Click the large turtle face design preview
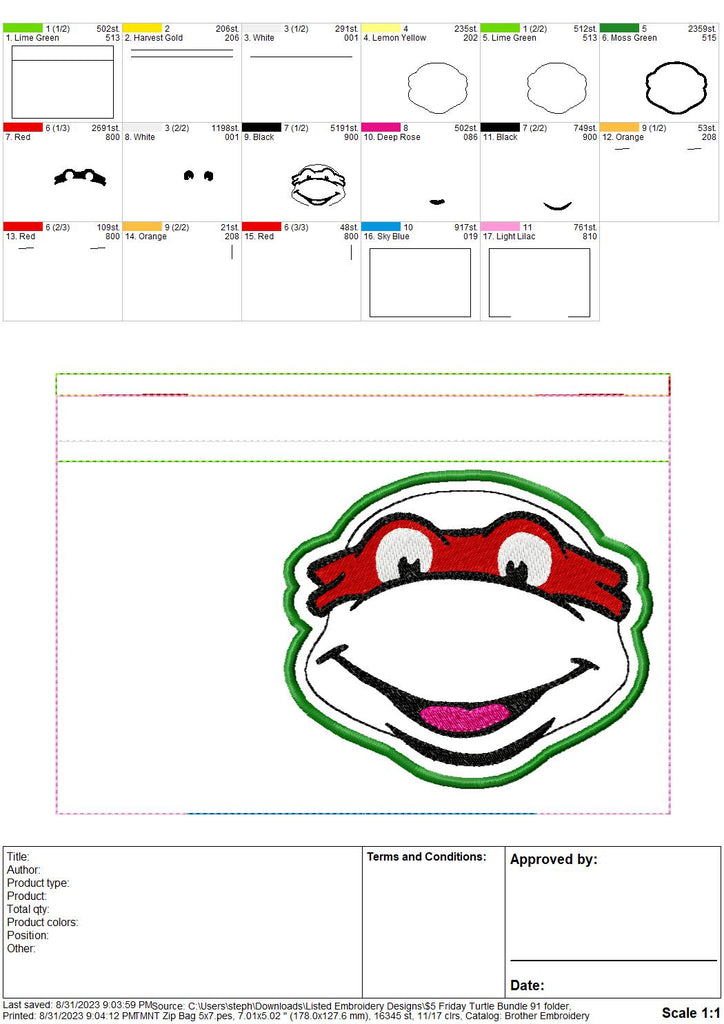The height and width of the screenshot is (1024, 724). [x=469, y=630]
